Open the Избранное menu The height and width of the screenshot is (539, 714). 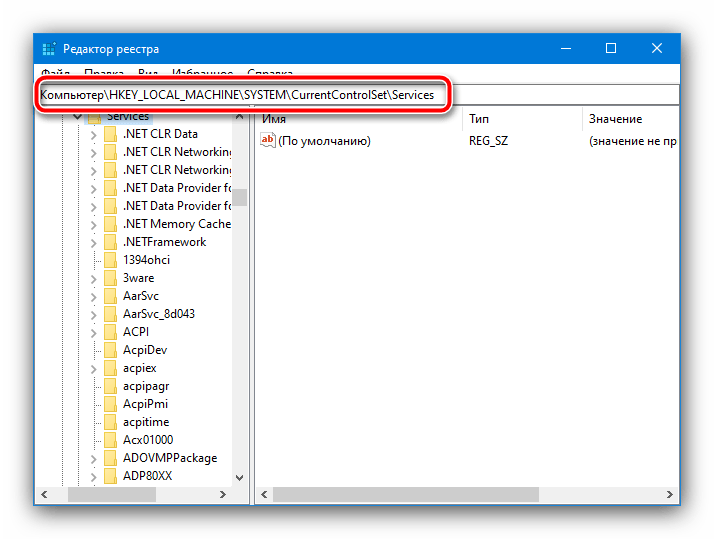click(203, 73)
